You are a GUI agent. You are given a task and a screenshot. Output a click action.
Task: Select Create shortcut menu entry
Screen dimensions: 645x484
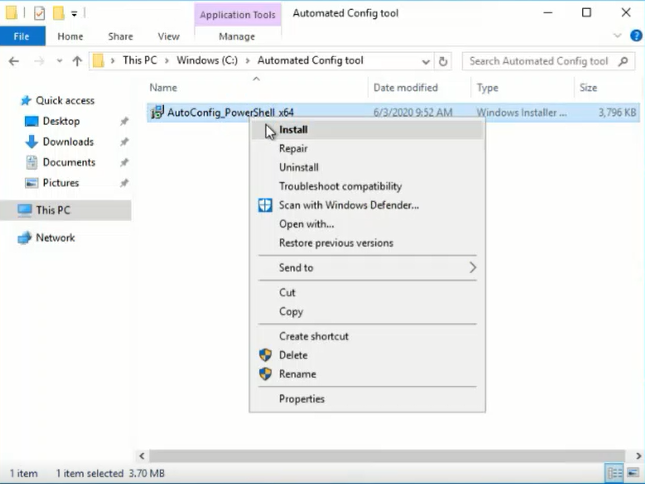(x=367, y=336)
